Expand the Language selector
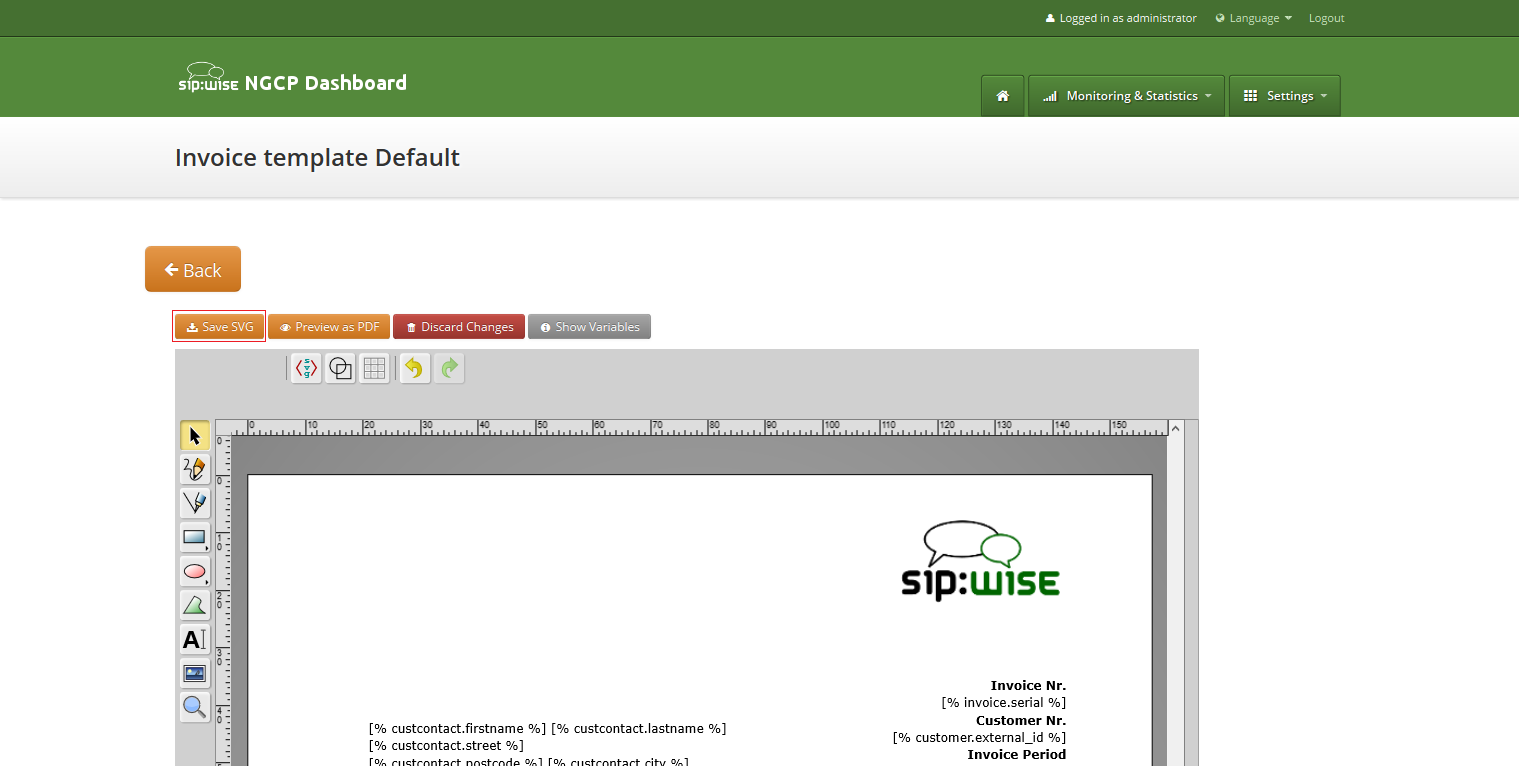1519x766 pixels. tap(1252, 17)
